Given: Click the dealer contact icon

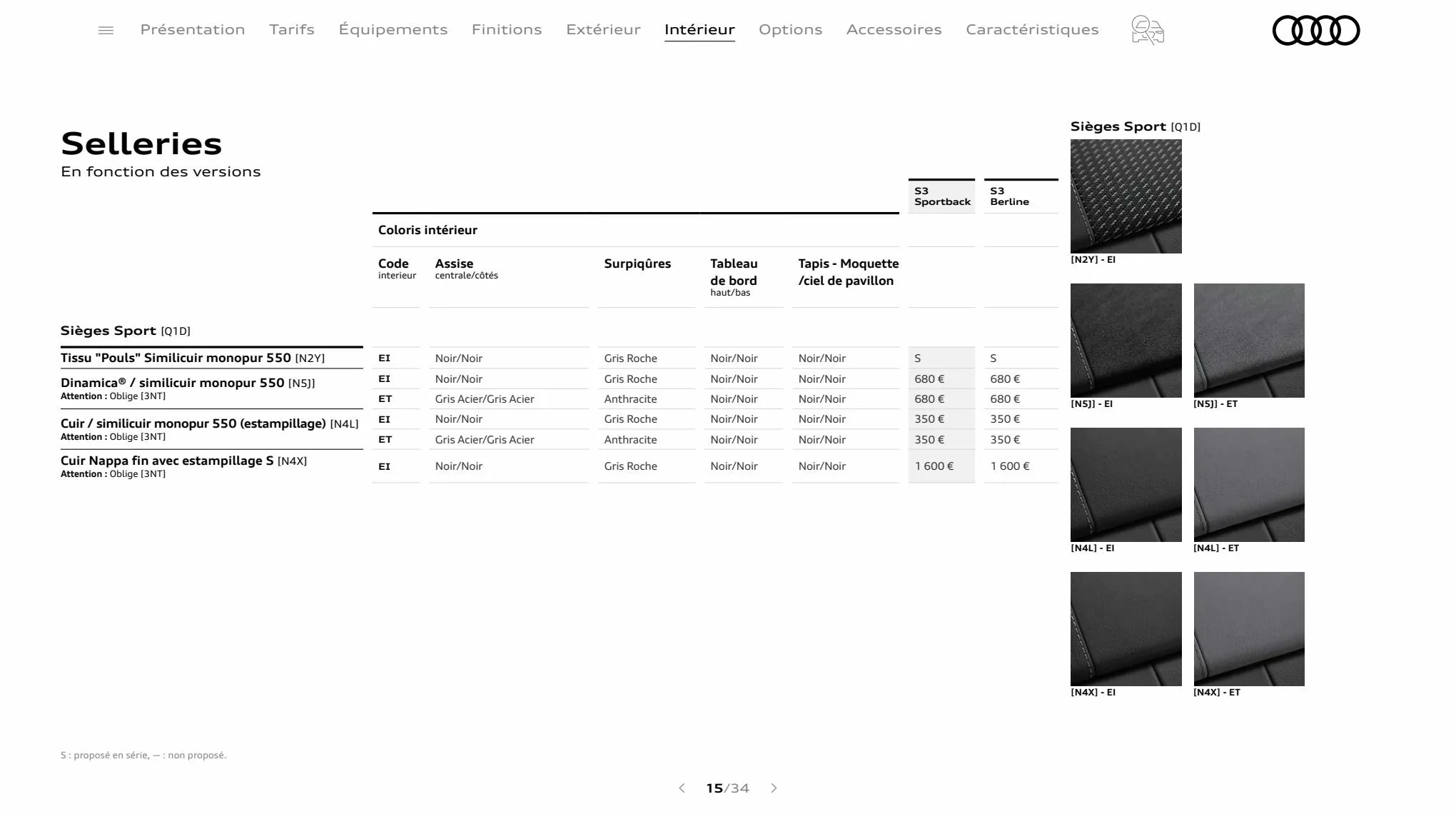Looking at the screenshot, I should [x=1148, y=30].
